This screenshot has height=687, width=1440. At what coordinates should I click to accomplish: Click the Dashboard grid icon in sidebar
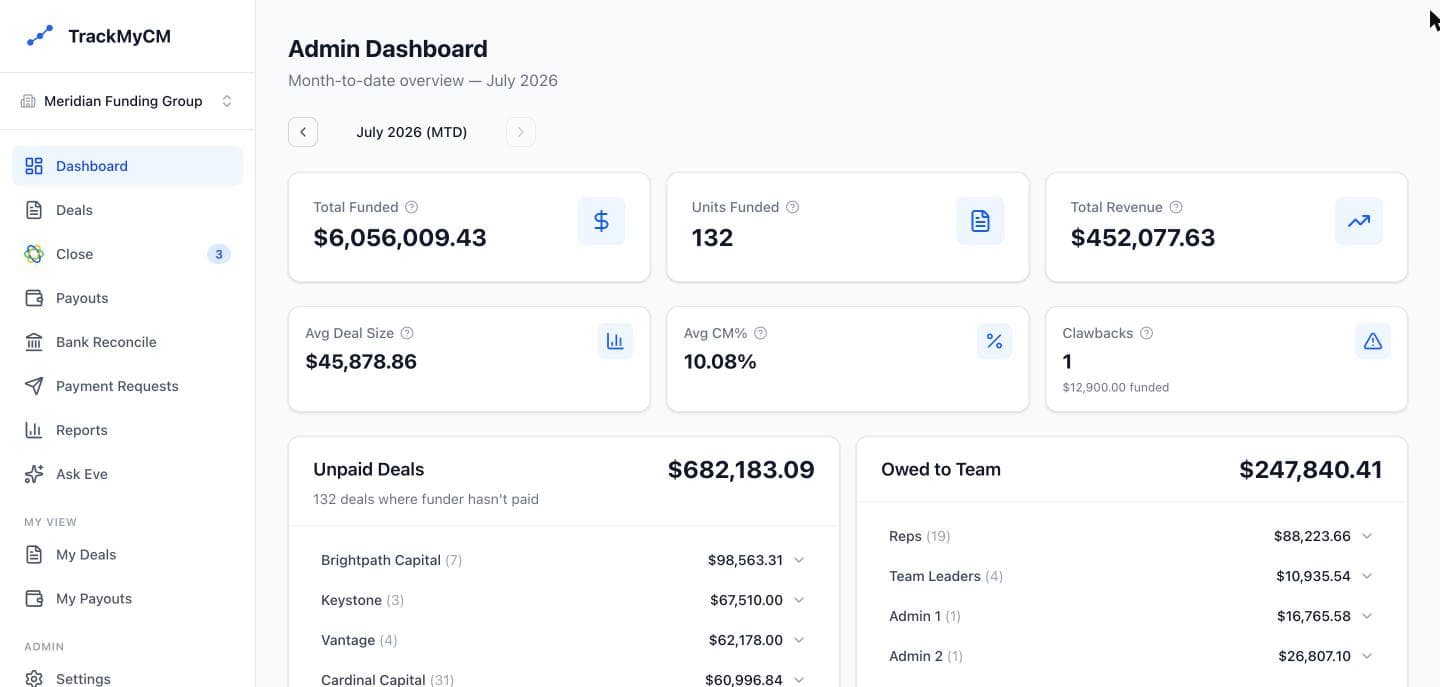coord(34,166)
